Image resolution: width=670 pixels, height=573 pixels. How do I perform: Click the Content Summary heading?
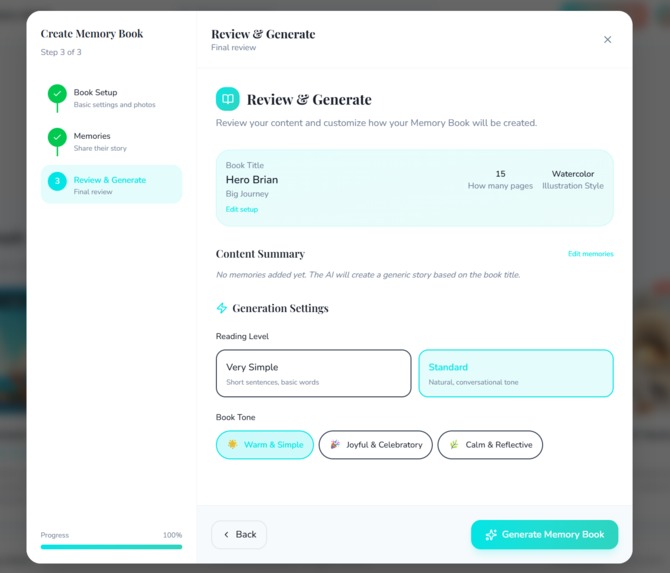point(260,254)
